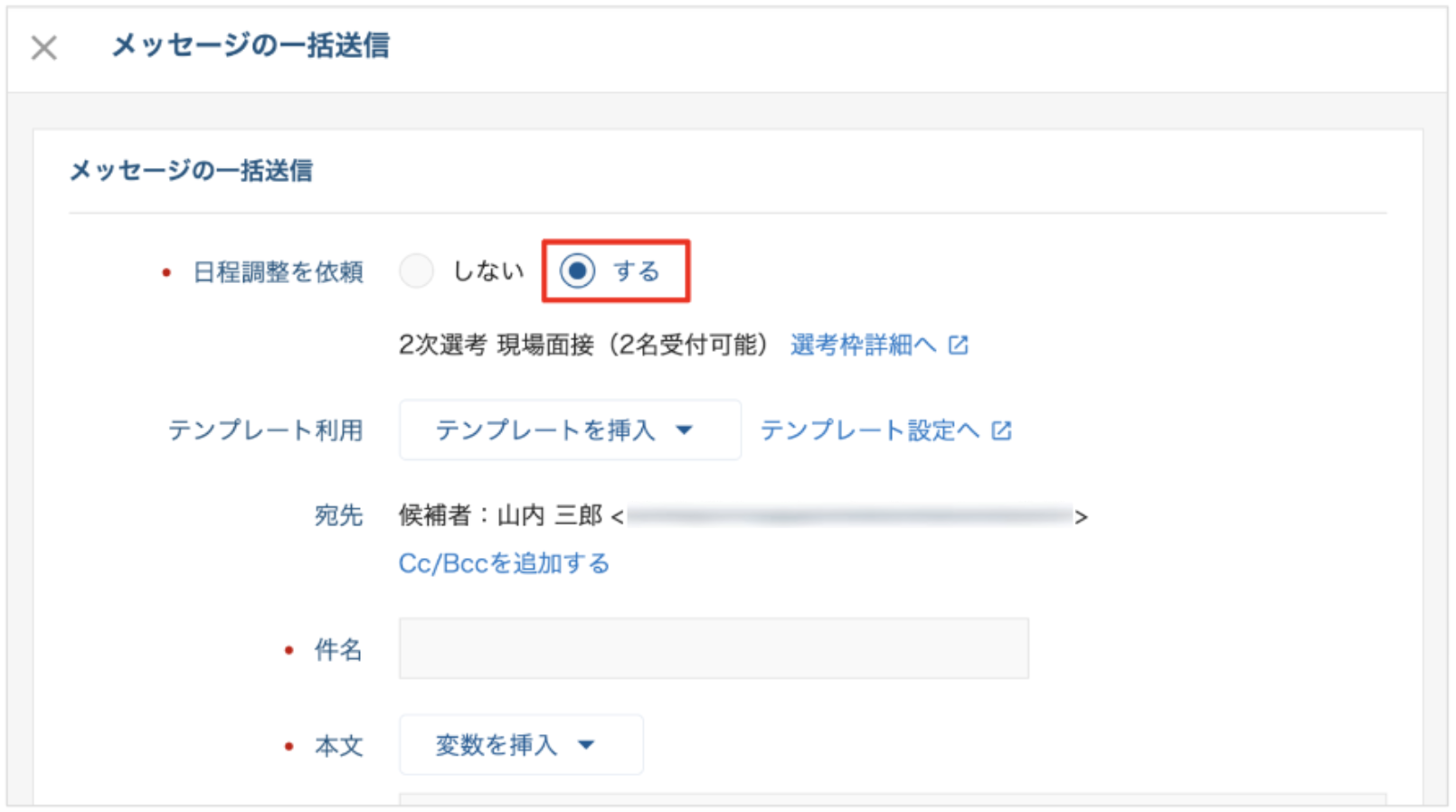This screenshot has height=812, width=1456.
Task: Click external-link icon beside 選考枠詳細へ
Action: click(959, 345)
